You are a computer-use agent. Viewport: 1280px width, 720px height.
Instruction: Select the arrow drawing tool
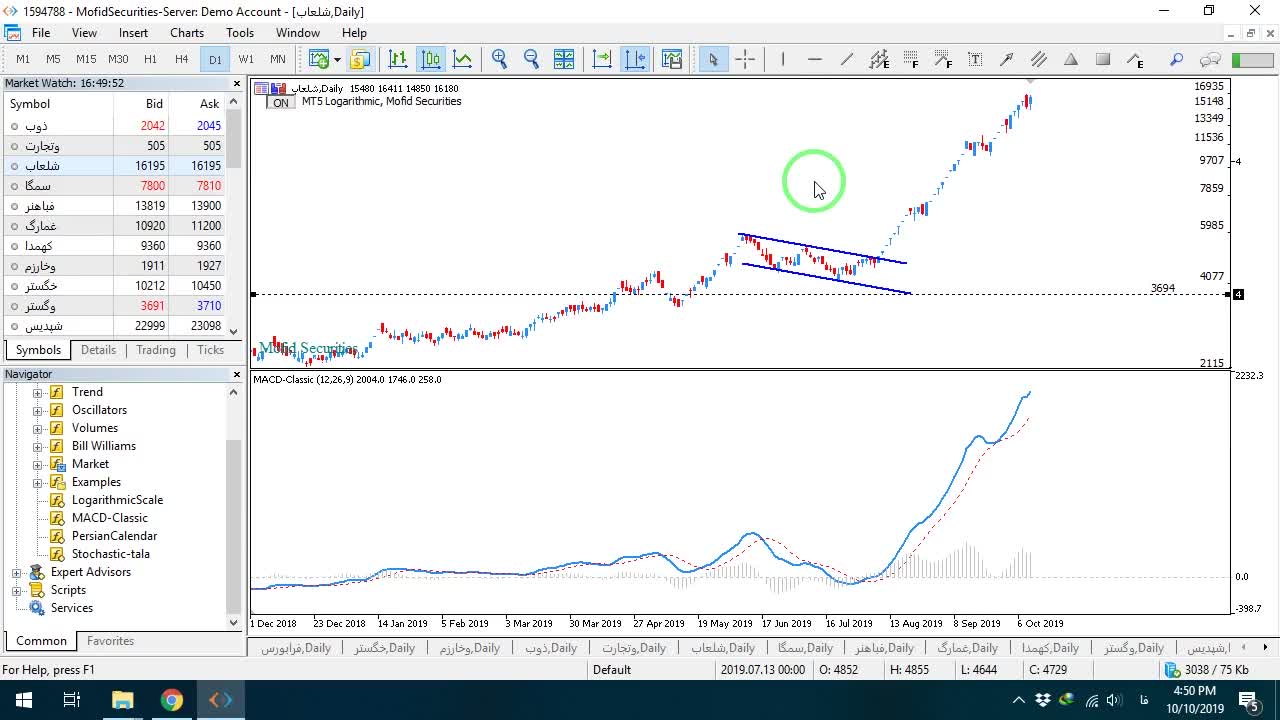(x=1007, y=59)
